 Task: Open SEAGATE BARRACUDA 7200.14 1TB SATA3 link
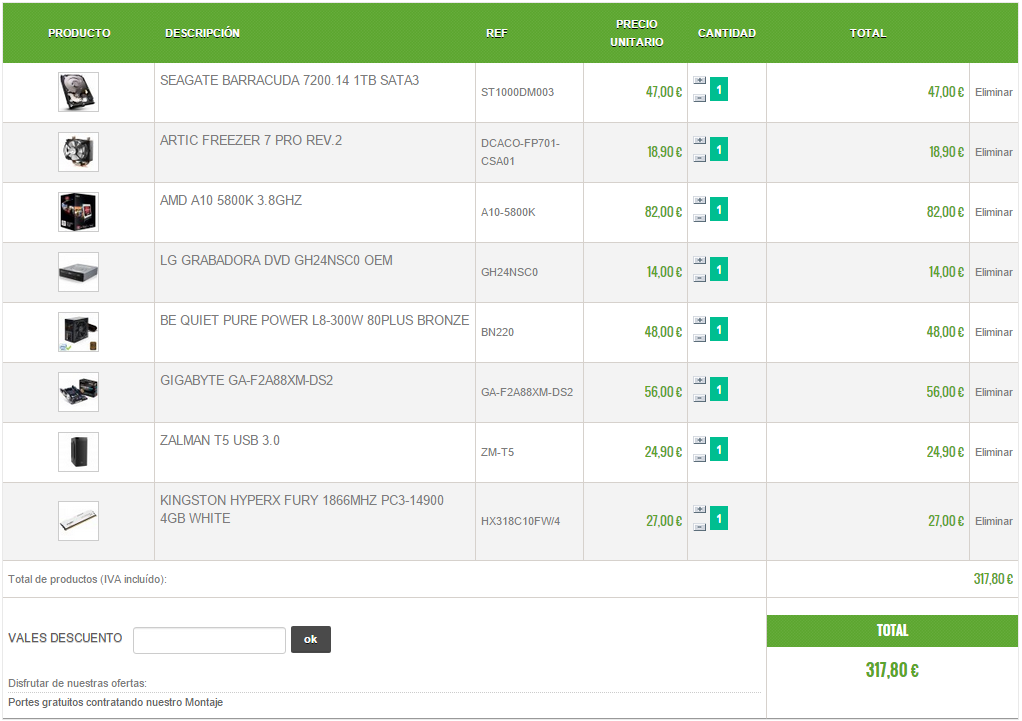(x=289, y=80)
